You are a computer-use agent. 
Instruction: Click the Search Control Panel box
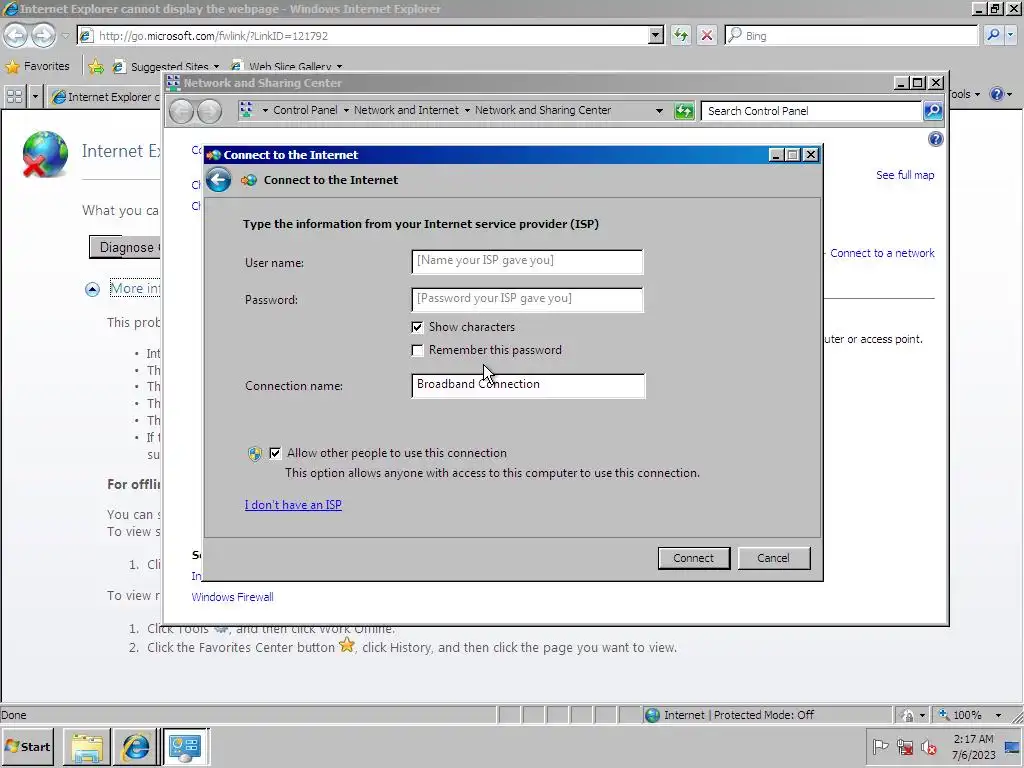click(811, 111)
